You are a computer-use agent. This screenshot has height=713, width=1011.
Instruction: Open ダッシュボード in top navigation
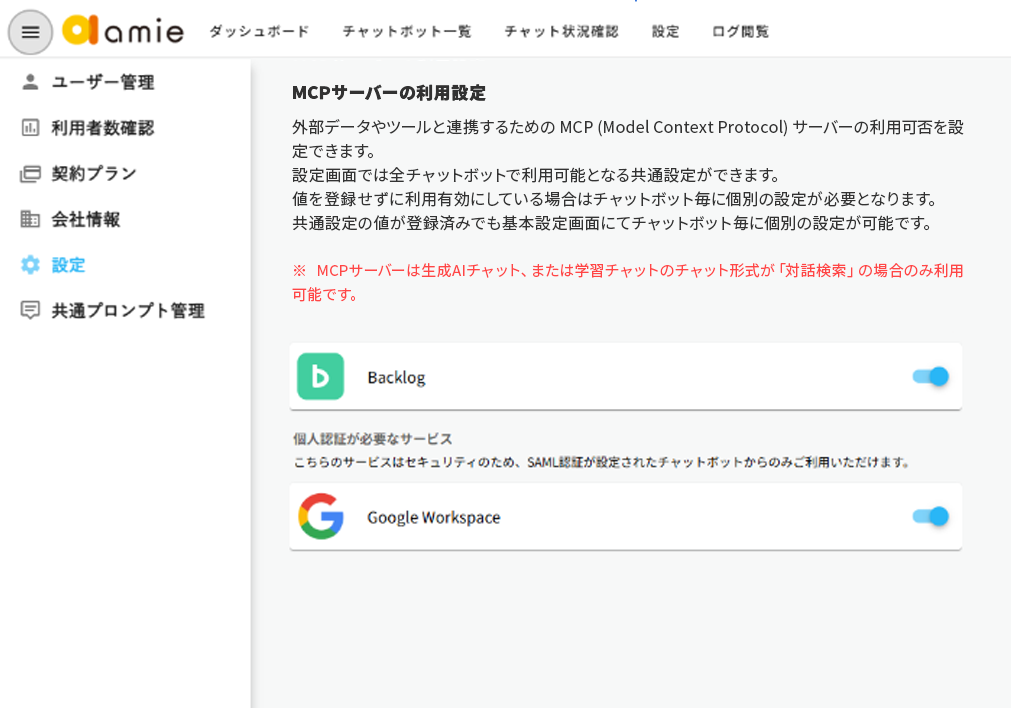tap(259, 32)
